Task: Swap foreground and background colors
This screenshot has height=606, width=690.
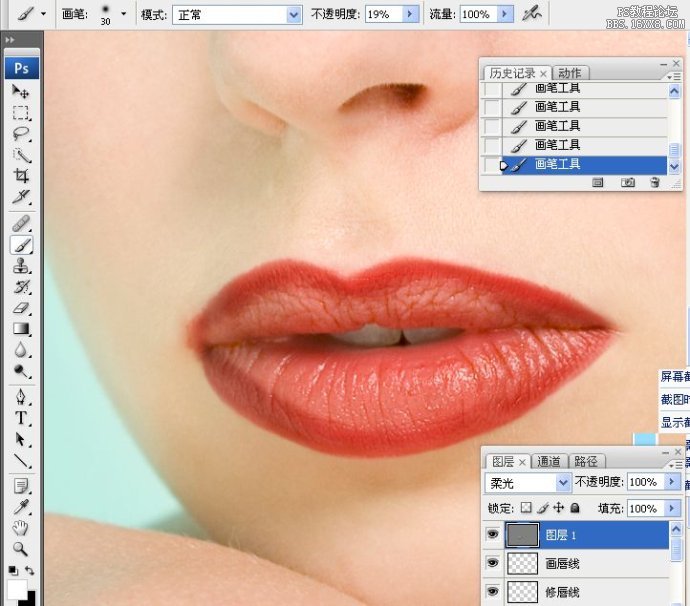Action: coord(29,570)
